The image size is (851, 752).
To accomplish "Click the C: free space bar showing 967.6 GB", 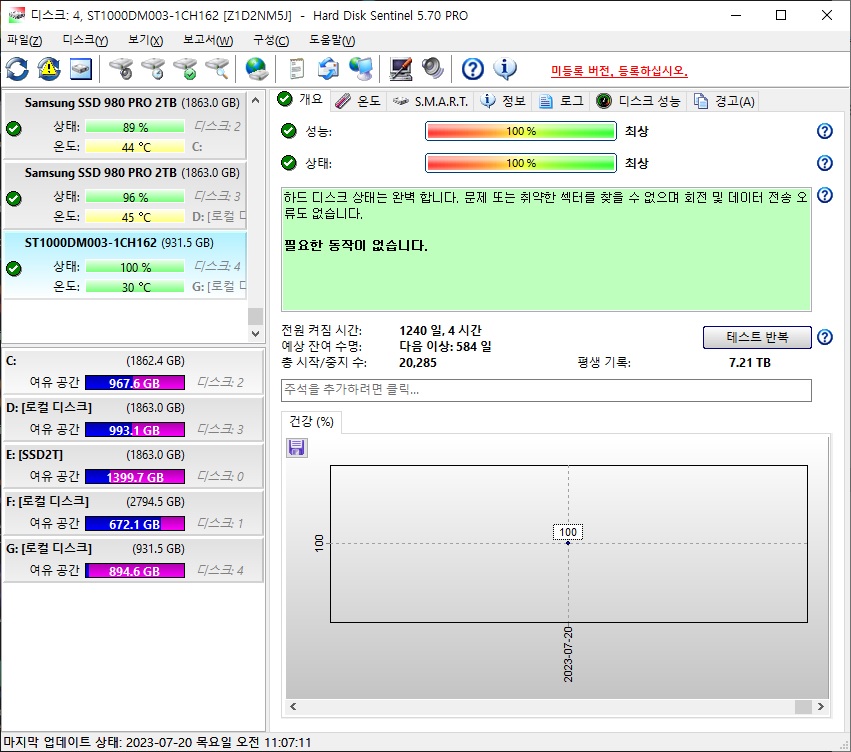I will point(135,383).
